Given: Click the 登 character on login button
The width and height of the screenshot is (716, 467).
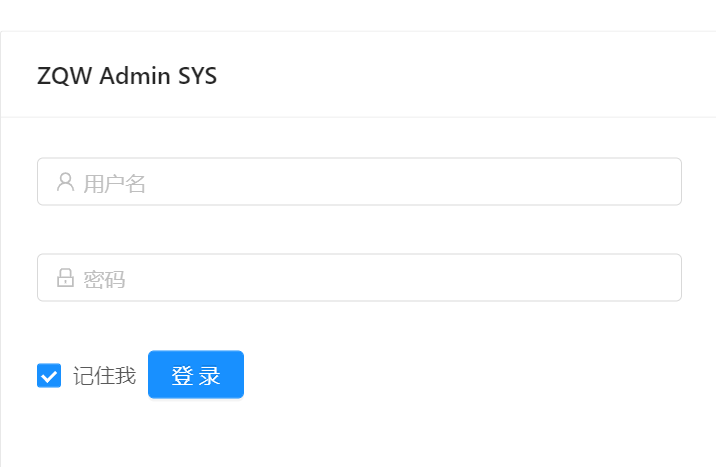Looking at the screenshot, I should (x=182, y=376).
